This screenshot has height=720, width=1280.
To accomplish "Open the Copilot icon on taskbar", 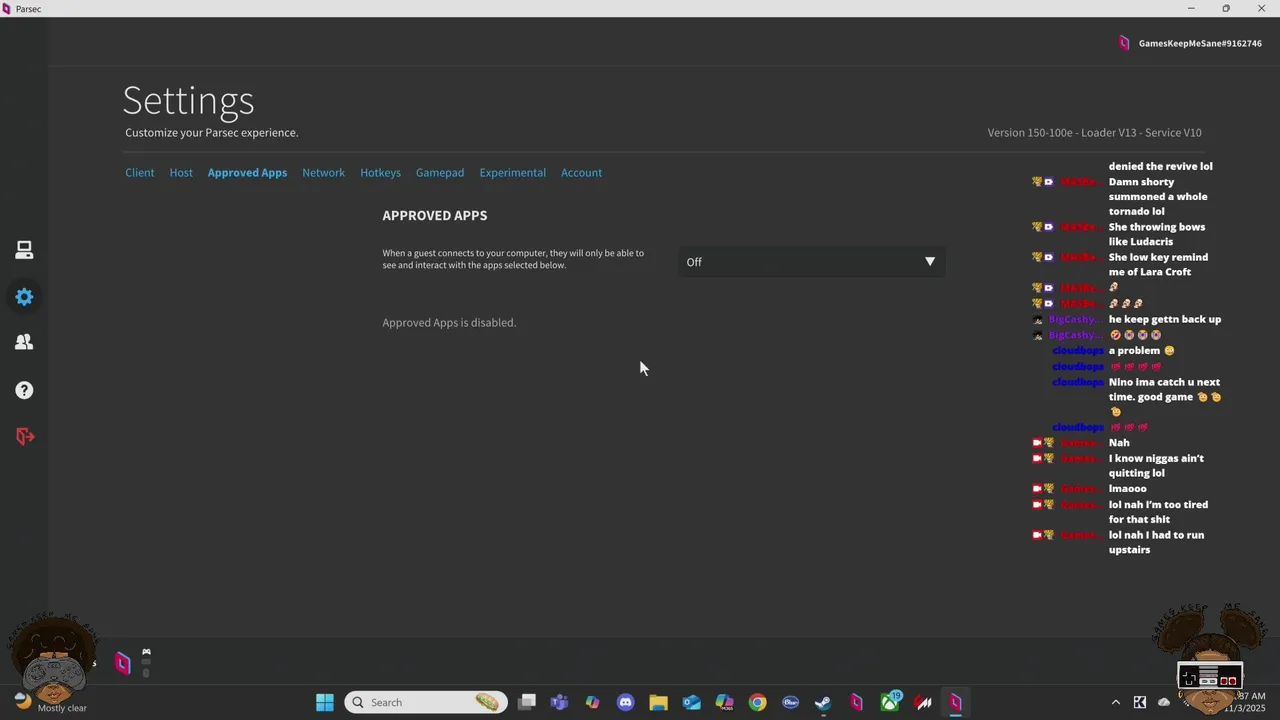I will click(592, 702).
